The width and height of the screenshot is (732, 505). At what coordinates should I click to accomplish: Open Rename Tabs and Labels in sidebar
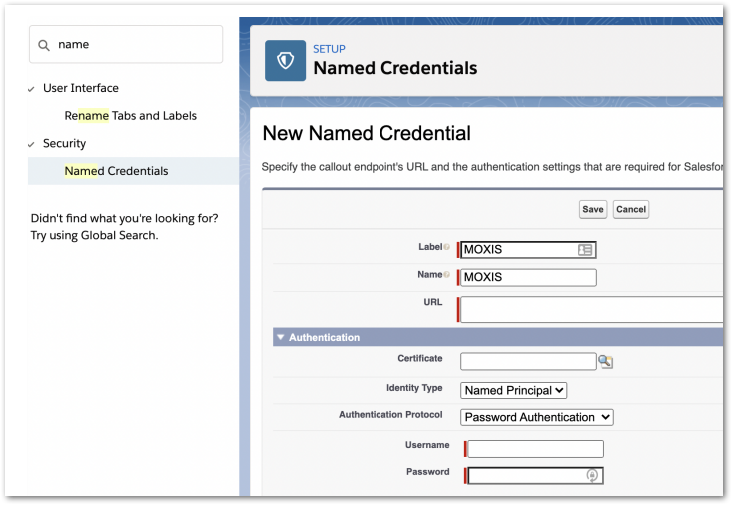pos(130,116)
